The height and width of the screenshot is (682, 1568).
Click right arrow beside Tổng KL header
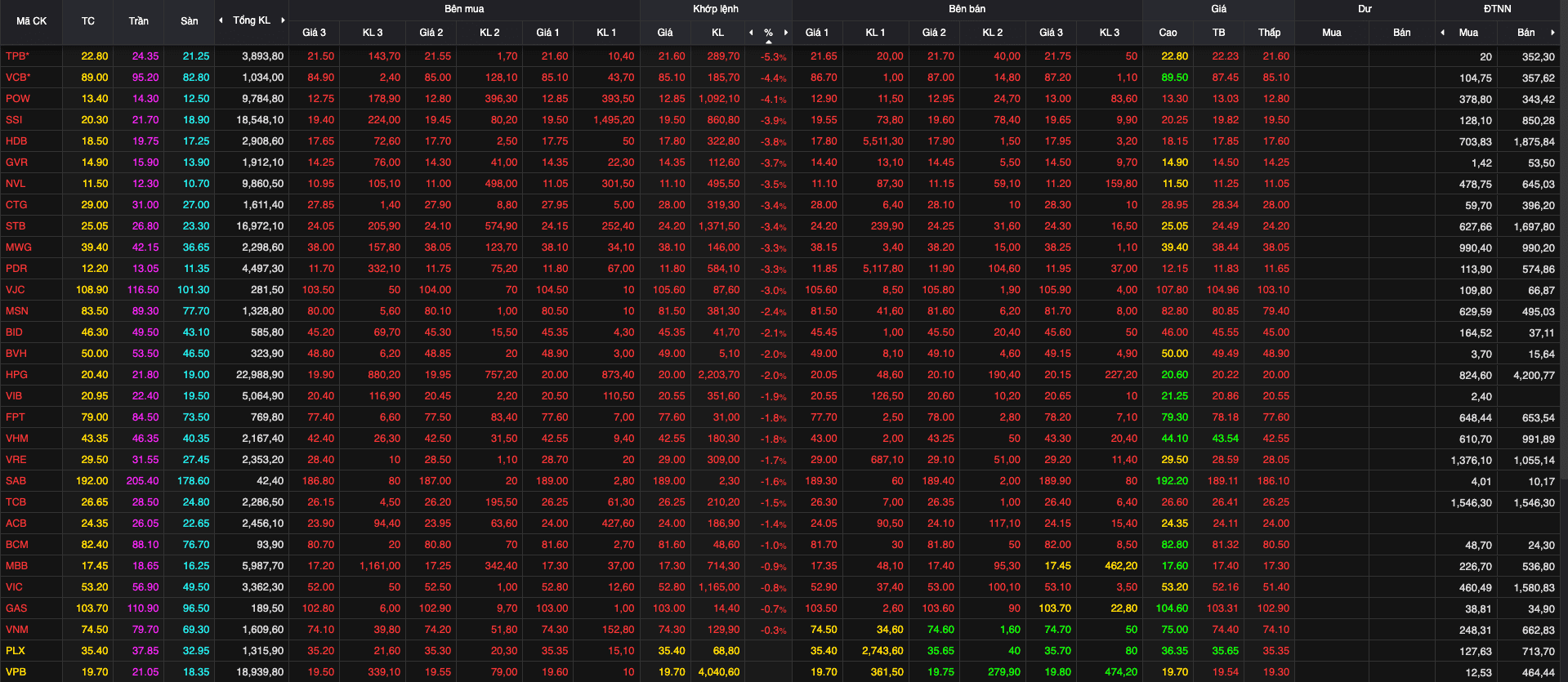[x=283, y=20]
